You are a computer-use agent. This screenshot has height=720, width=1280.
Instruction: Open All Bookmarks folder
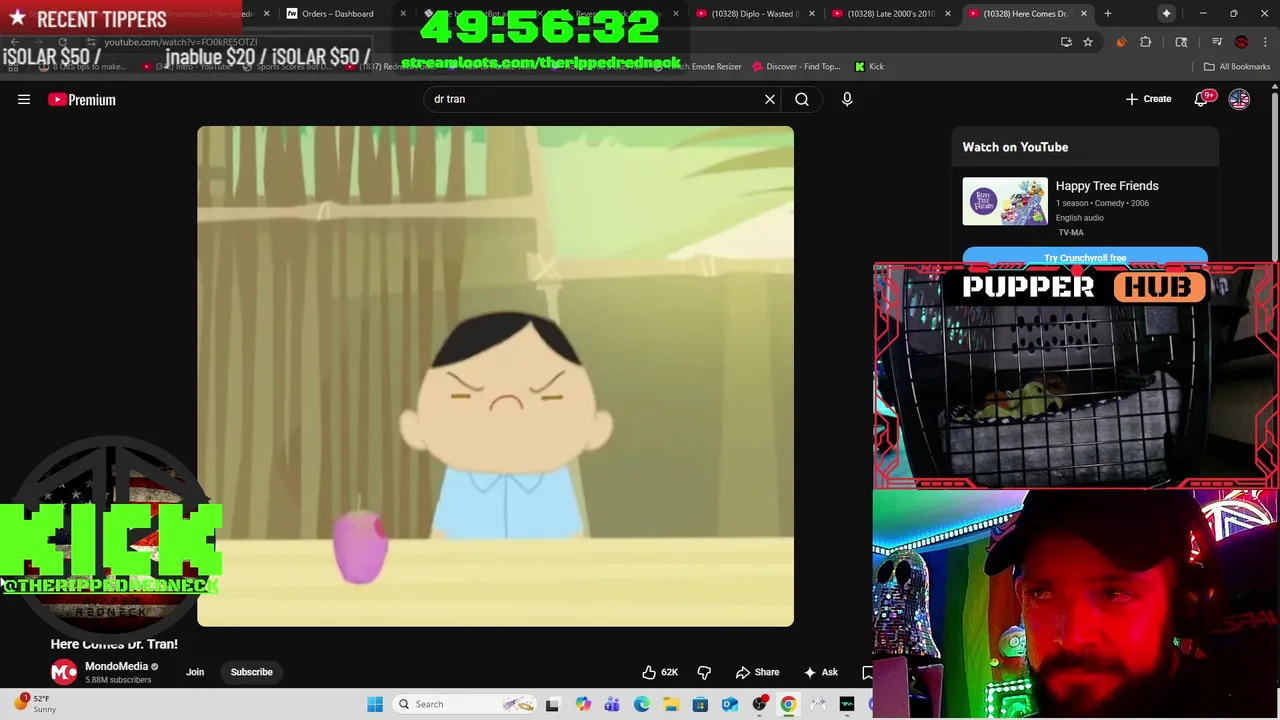coord(1237,67)
